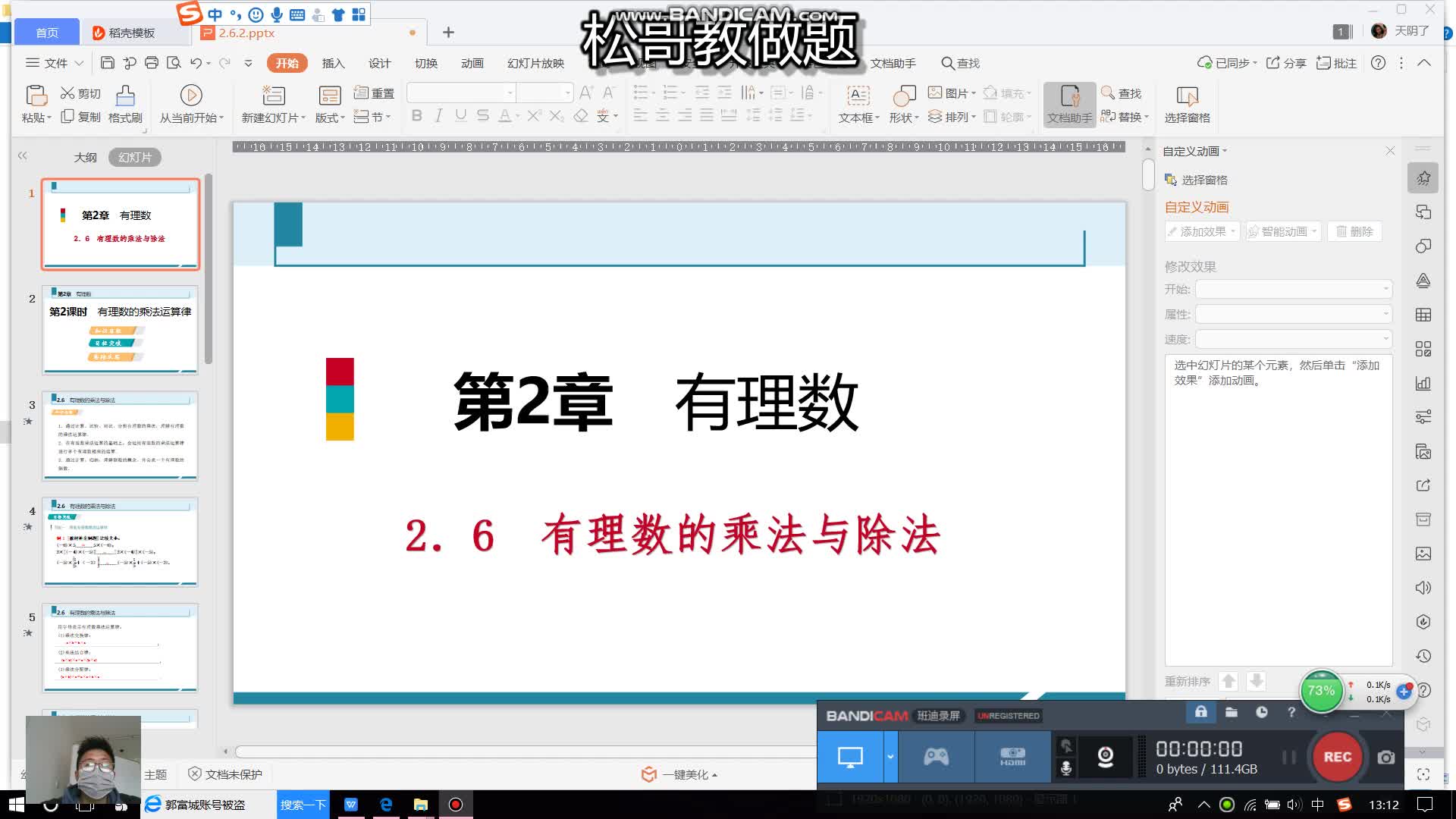Click the Delete (删除) animation button

tap(1354, 231)
